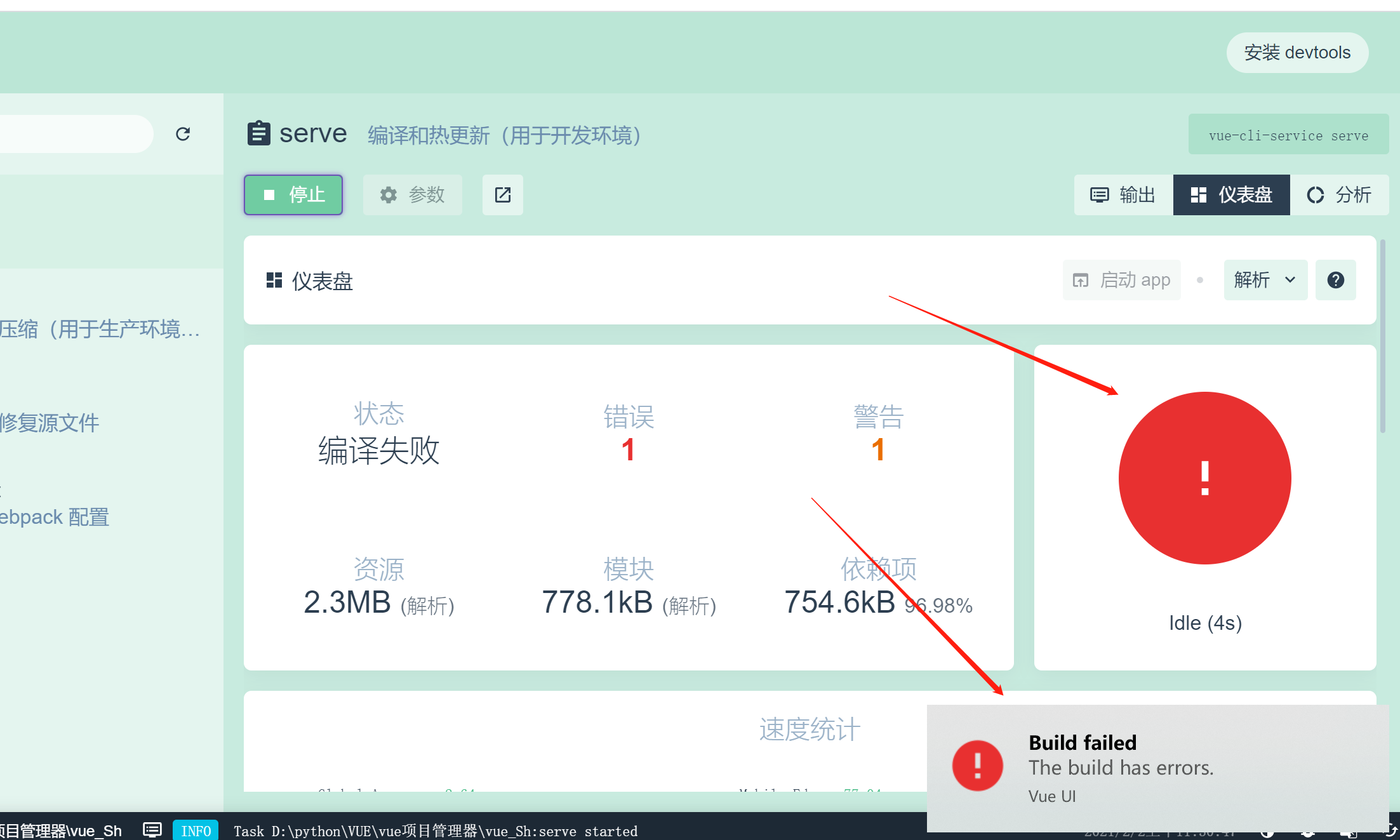Click the Task serve started log message
The image size is (1400, 840).
pyautogui.click(x=436, y=831)
